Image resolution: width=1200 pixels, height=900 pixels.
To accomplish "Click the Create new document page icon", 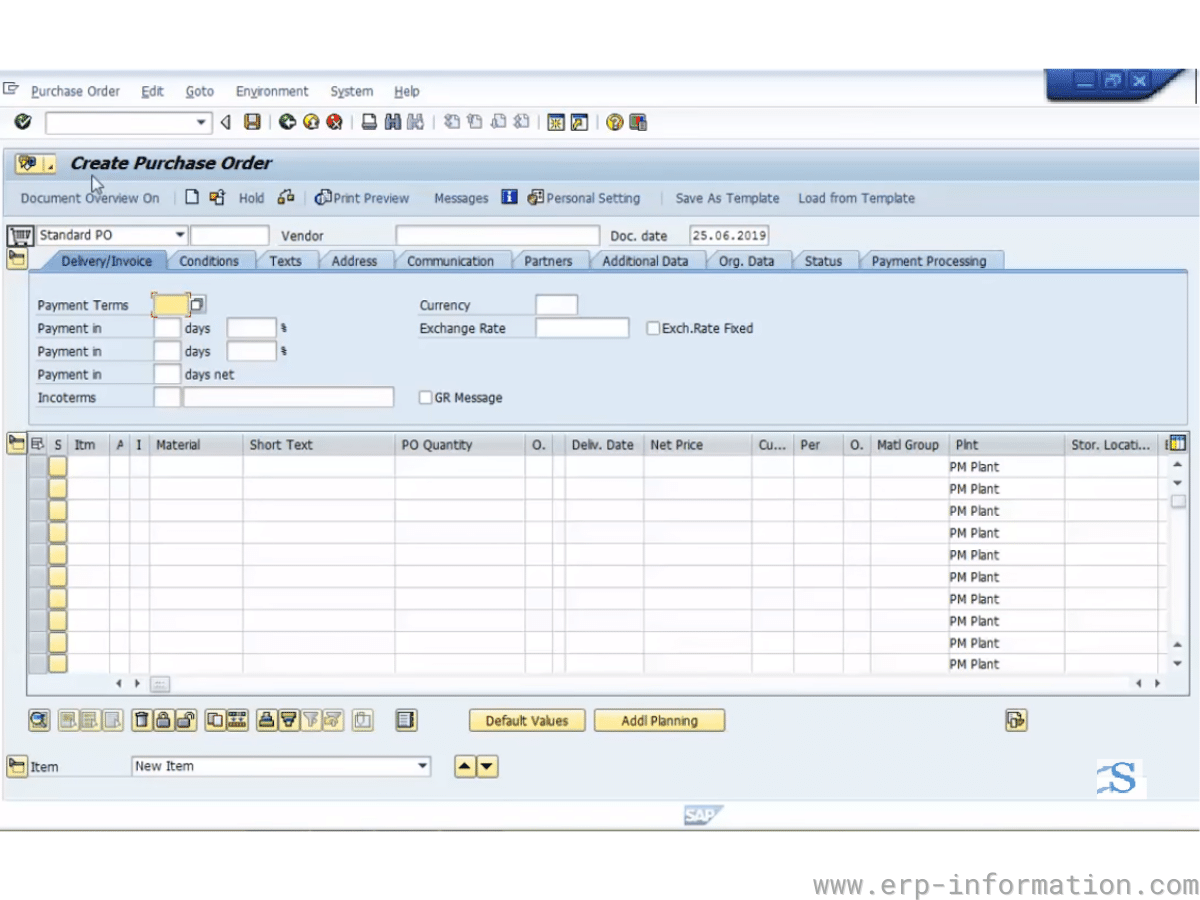I will click(x=192, y=198).
